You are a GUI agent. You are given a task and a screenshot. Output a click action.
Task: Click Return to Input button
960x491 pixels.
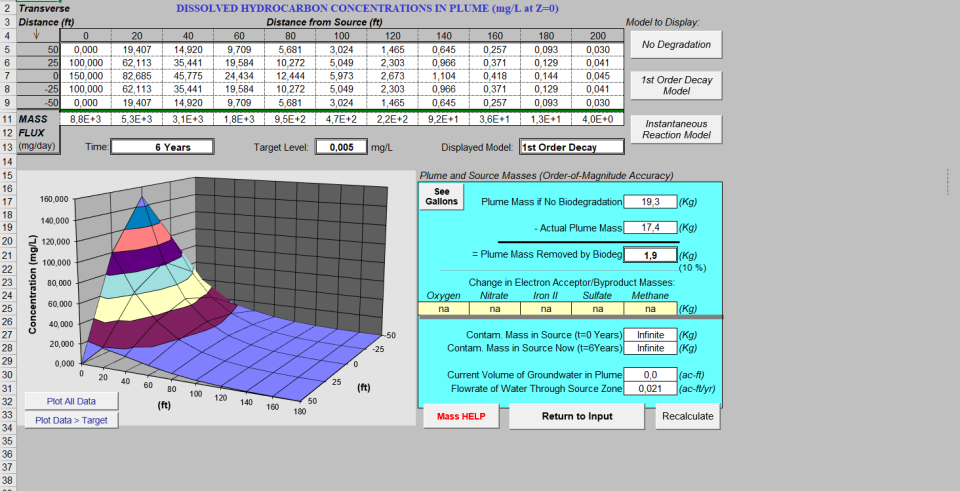(577, 416)
